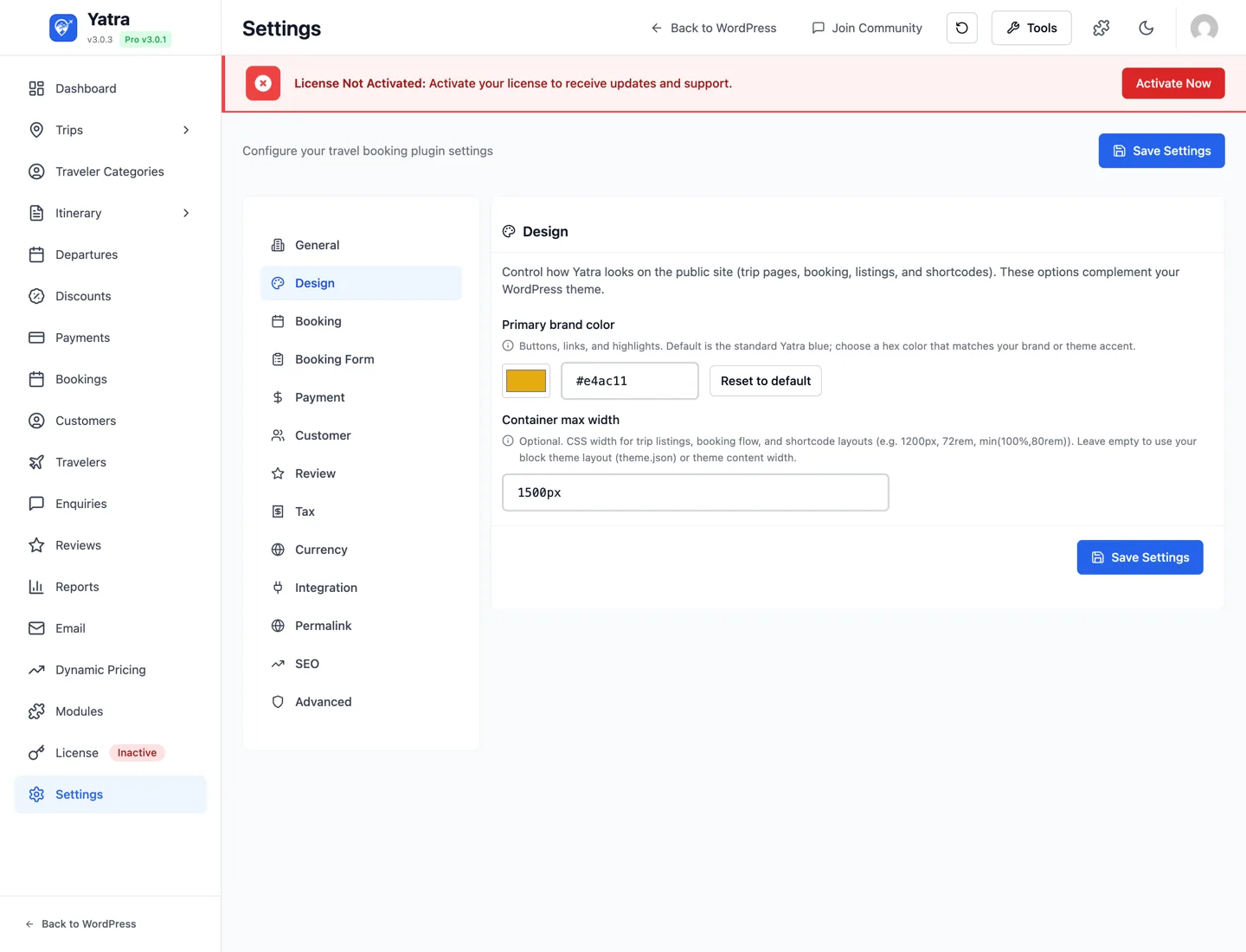Open the Booking Form settings tab

pos(361,359)
